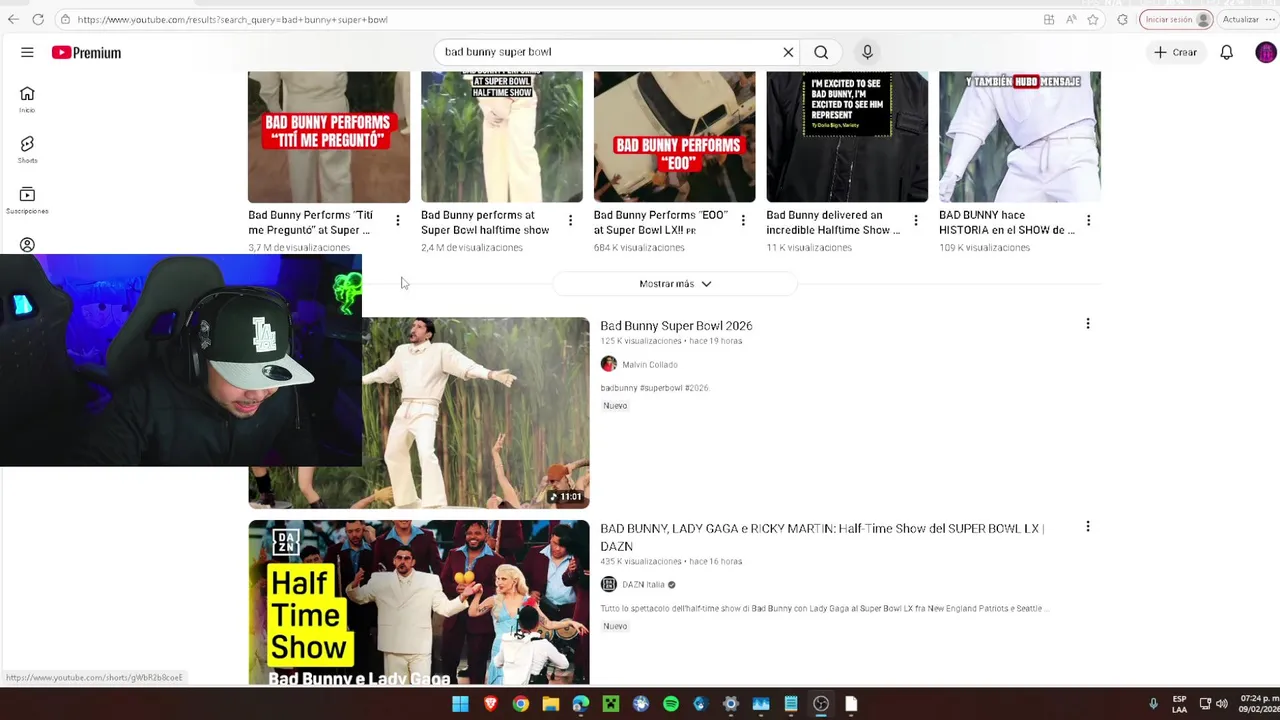Click the split screen icon in address bar
Image resolution: width=1280 pixels, height=720 pixels.
click(1048, 19)
